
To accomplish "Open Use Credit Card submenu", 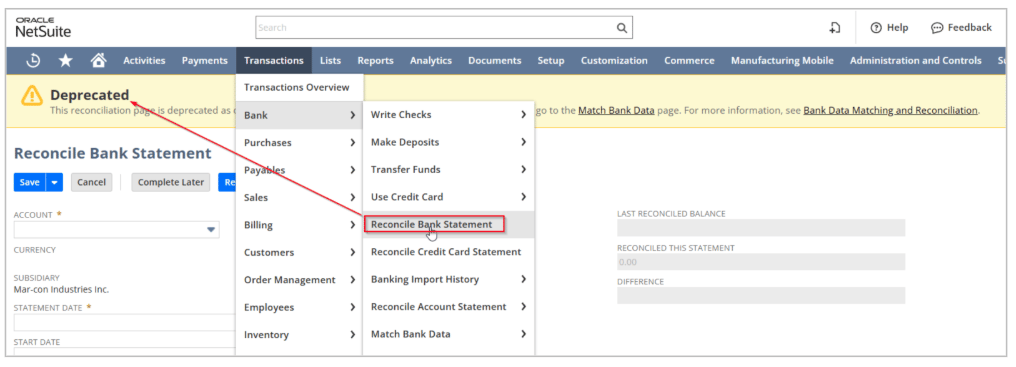I will 448,196.
